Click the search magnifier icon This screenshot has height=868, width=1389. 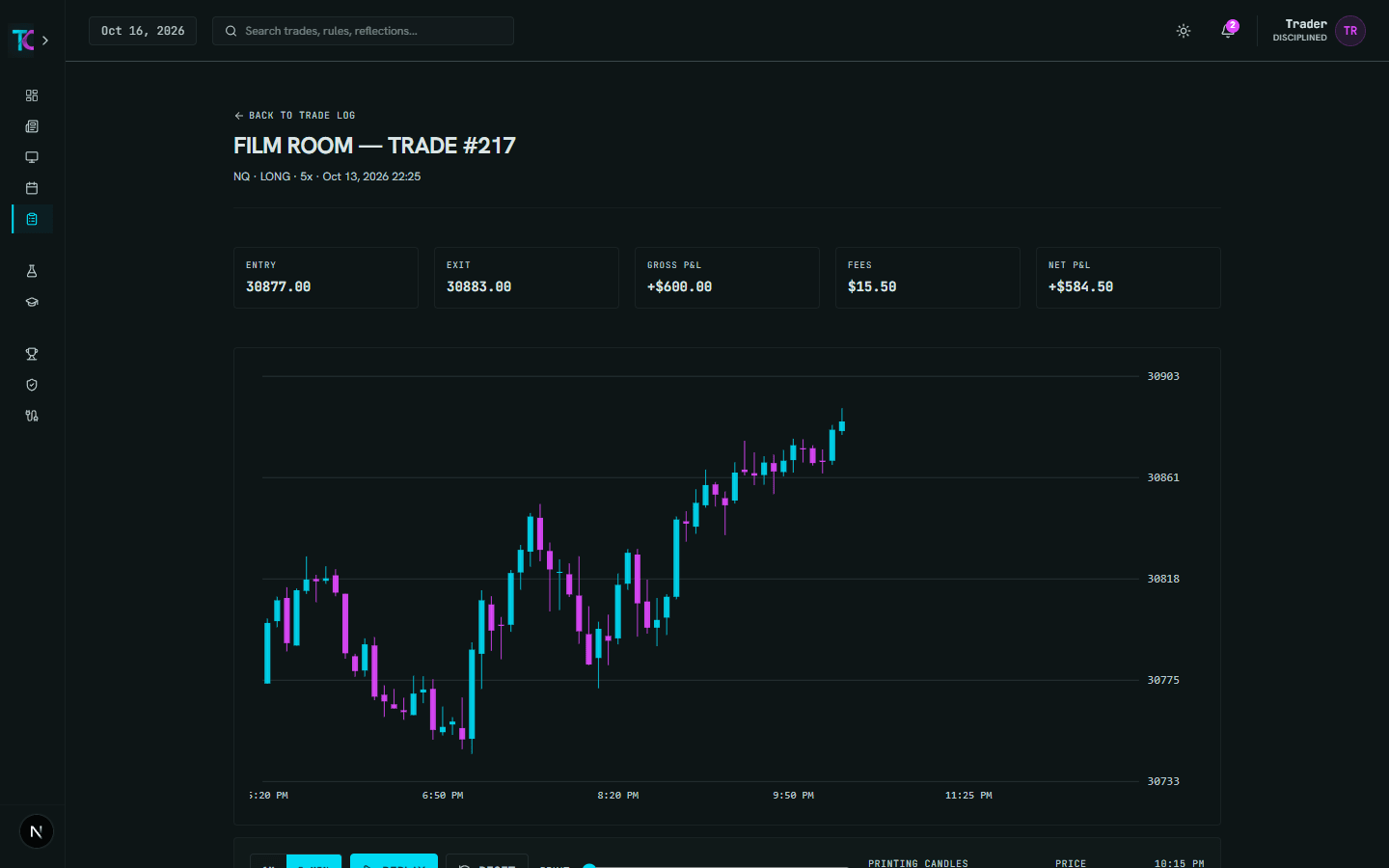231,31
